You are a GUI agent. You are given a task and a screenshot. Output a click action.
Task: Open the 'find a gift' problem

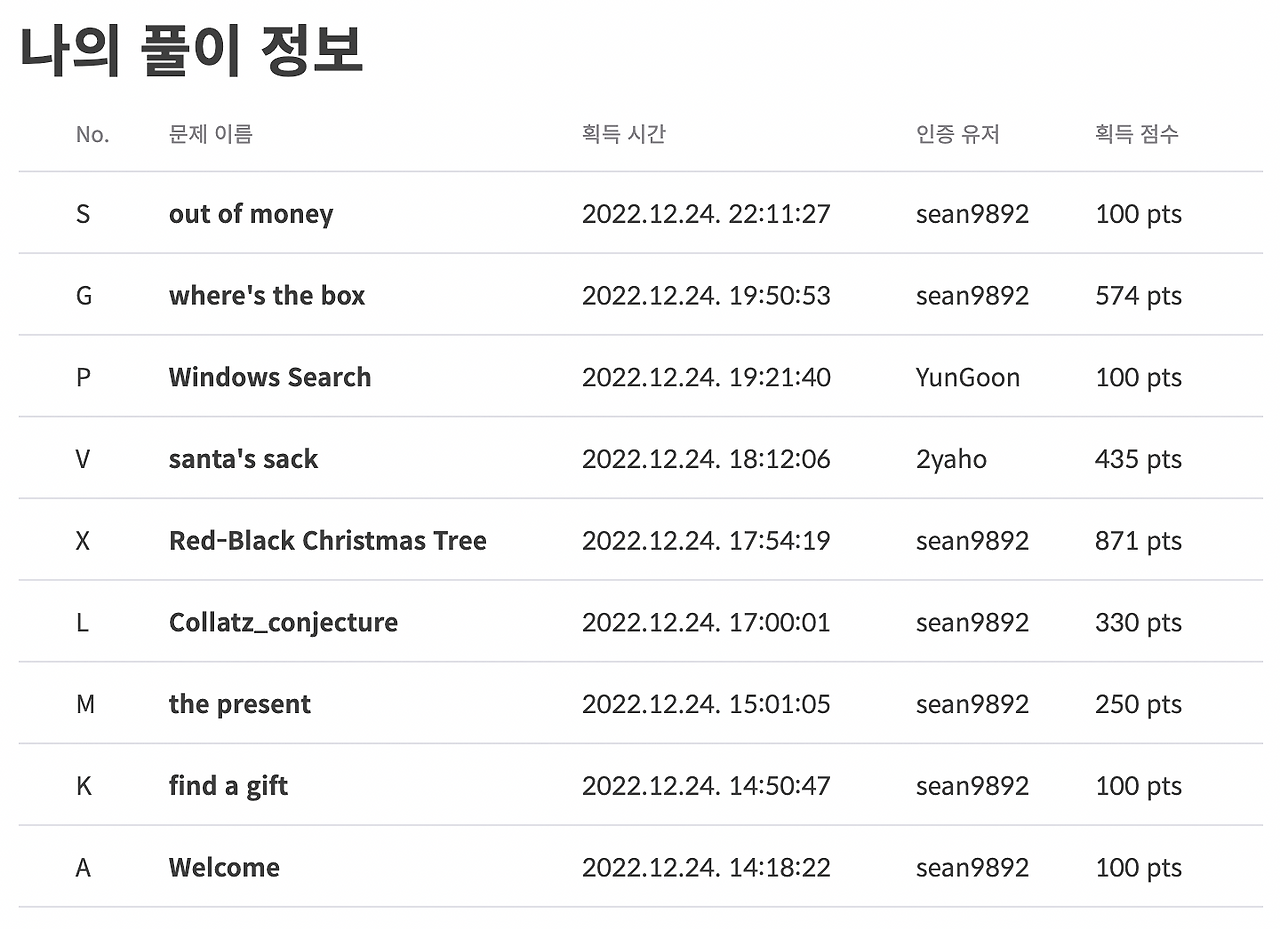coord(228,786)
